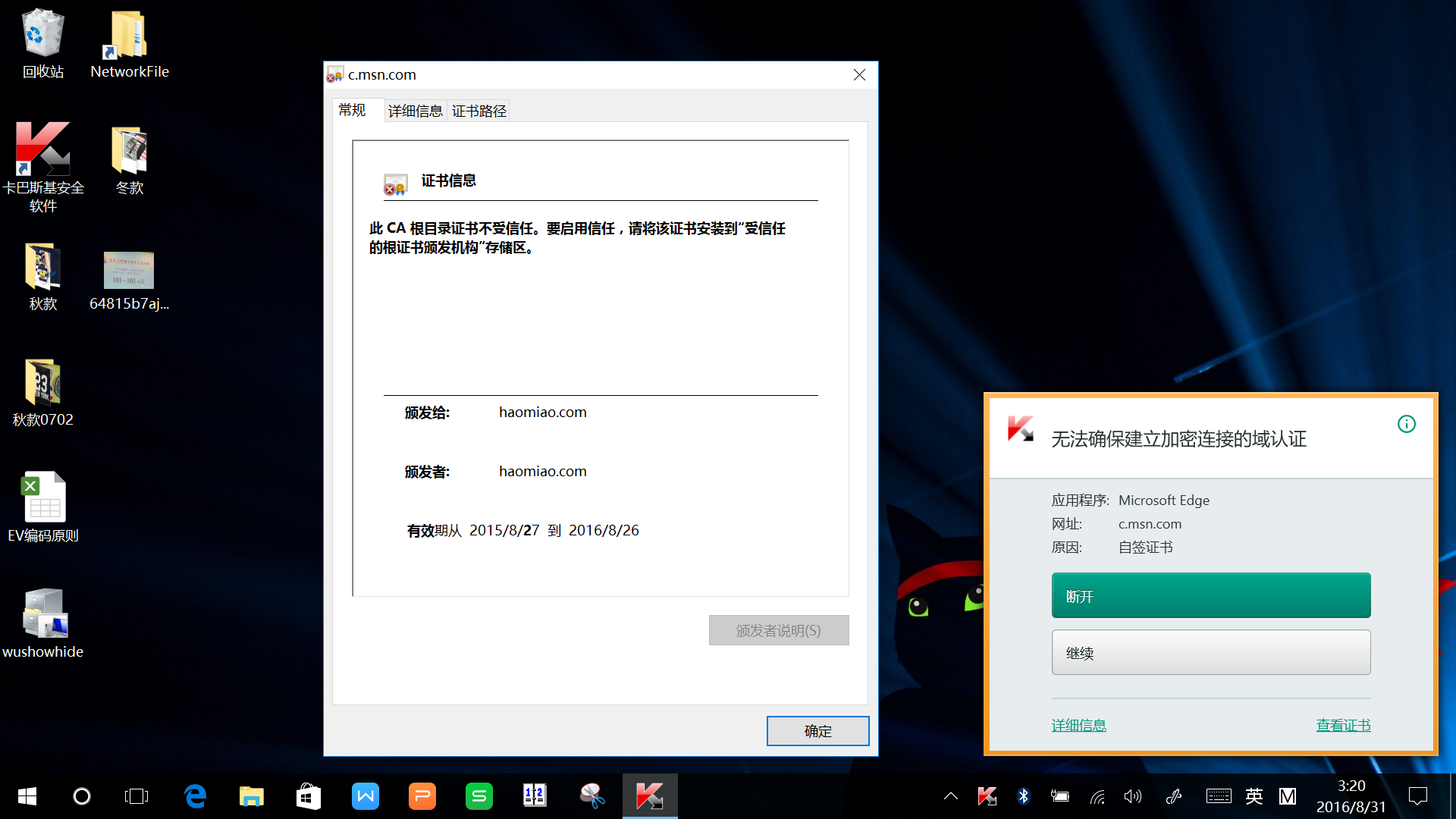Open the clock showing 3:20 2016/8/31
The width and height of the screenshot is (1456, 819).
tap(1351, 796)
